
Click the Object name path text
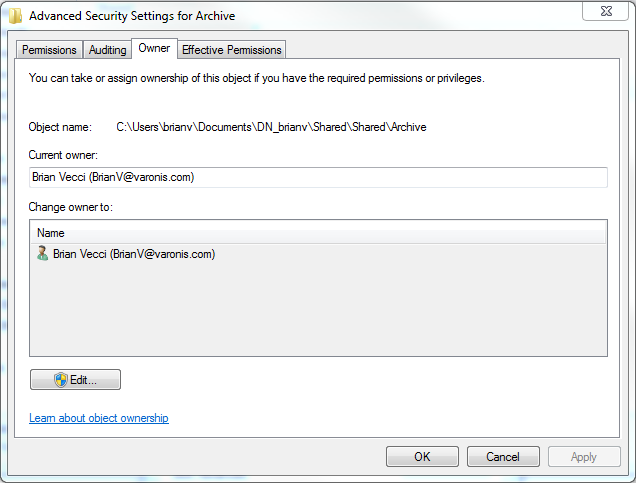pyautogui.click(x=271, y=127)
